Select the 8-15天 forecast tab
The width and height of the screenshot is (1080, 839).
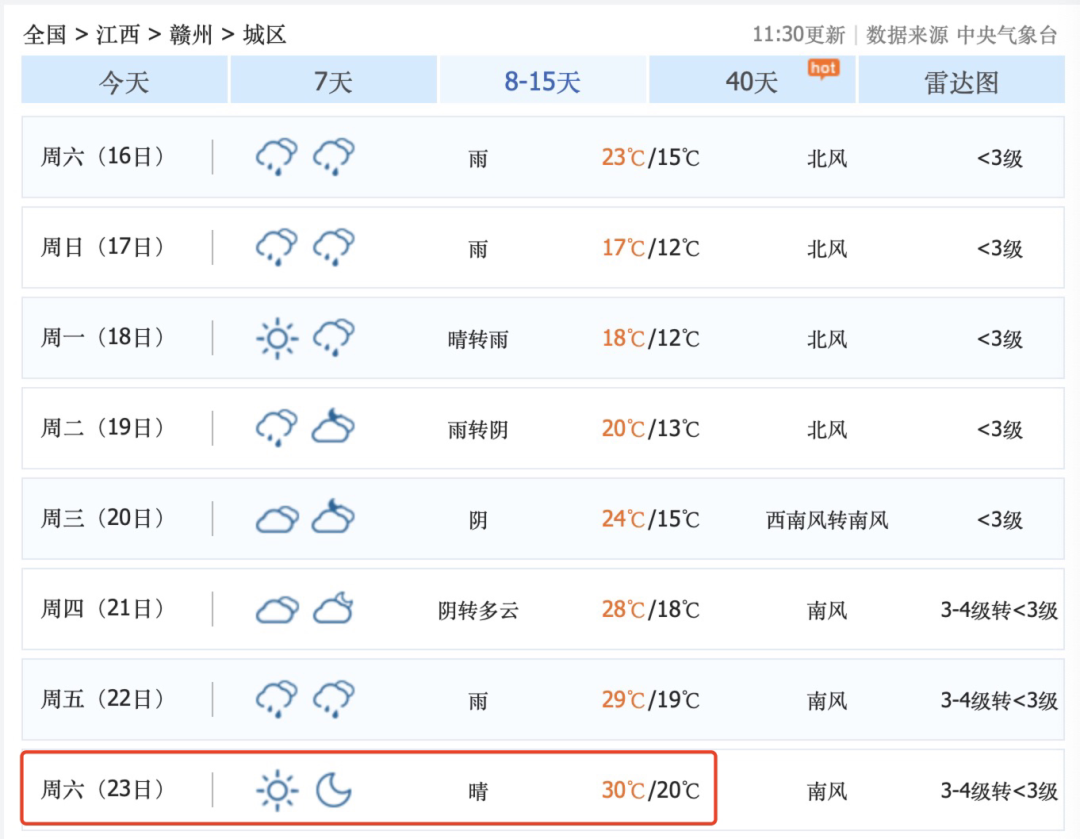pos(543,80)
